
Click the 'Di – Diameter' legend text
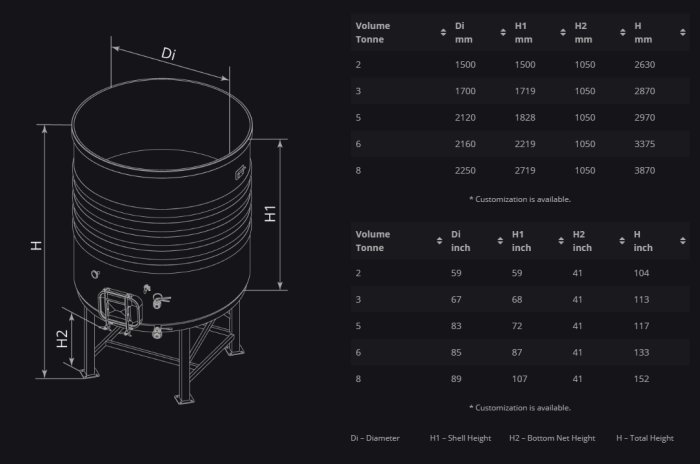376,438
